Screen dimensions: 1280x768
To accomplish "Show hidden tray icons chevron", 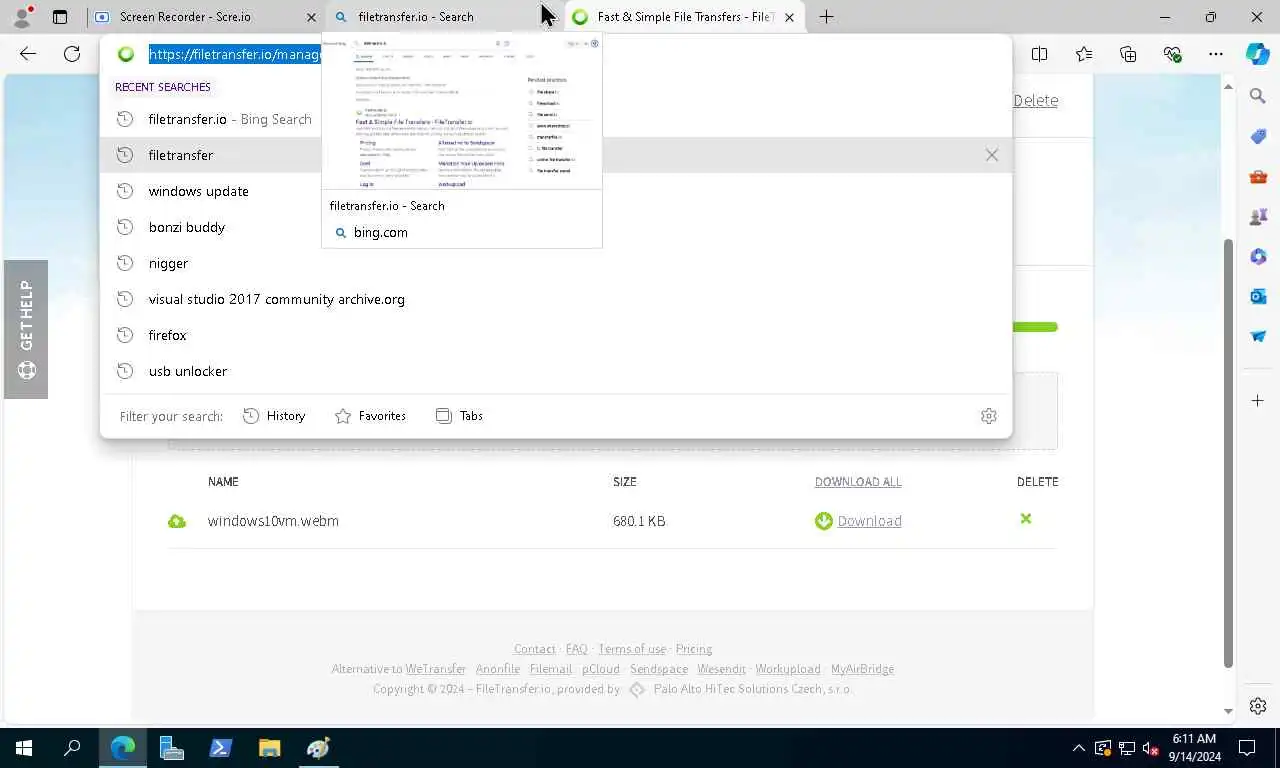I will (x=1078, y=748).
